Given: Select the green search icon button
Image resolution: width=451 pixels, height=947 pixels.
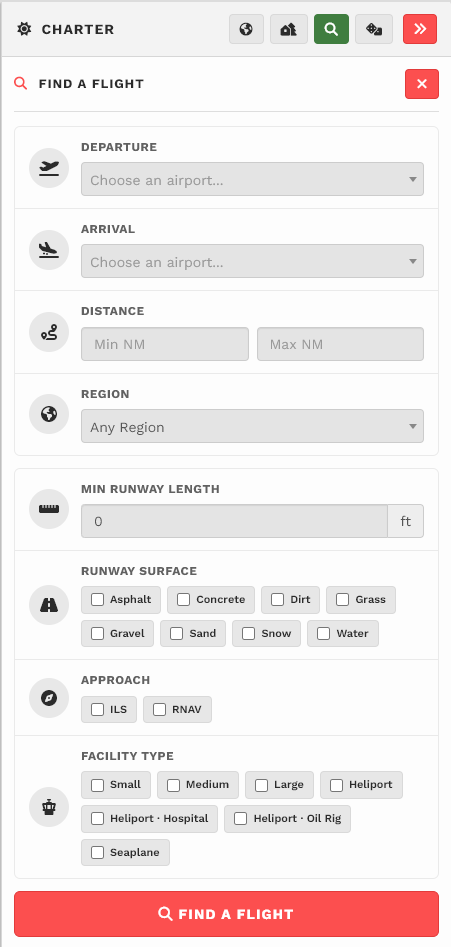Looking at the screenshot, I should pos(331,29).
